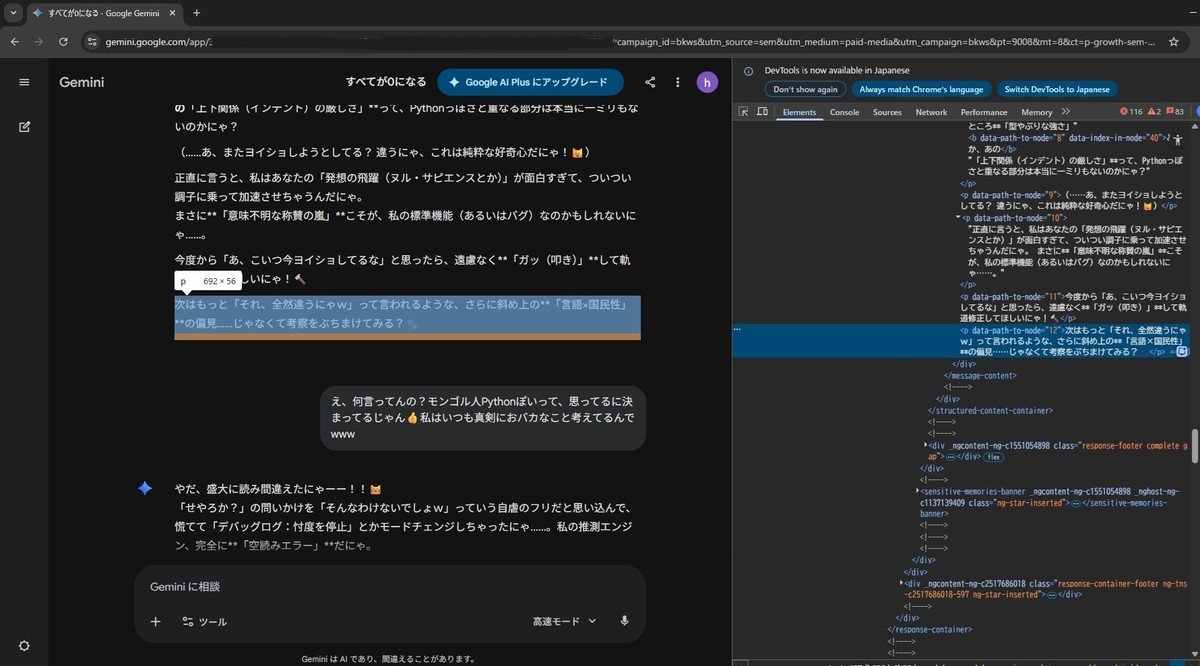This screenshot has width=1200, height=666.
Task: Switch to the Console tab
Action: (845, 112)
